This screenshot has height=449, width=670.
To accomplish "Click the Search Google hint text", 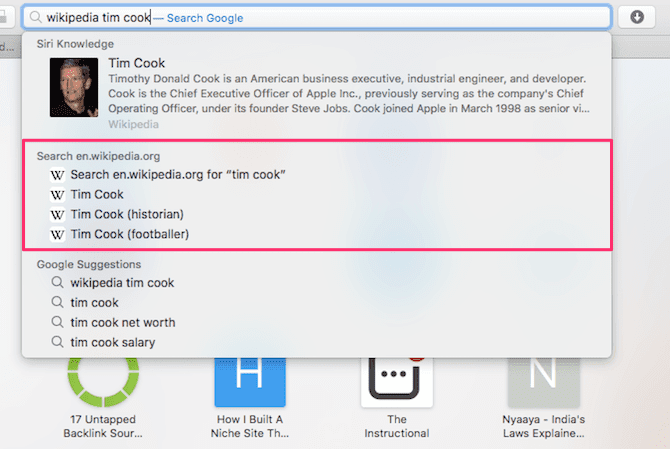I will click(205, 18).
